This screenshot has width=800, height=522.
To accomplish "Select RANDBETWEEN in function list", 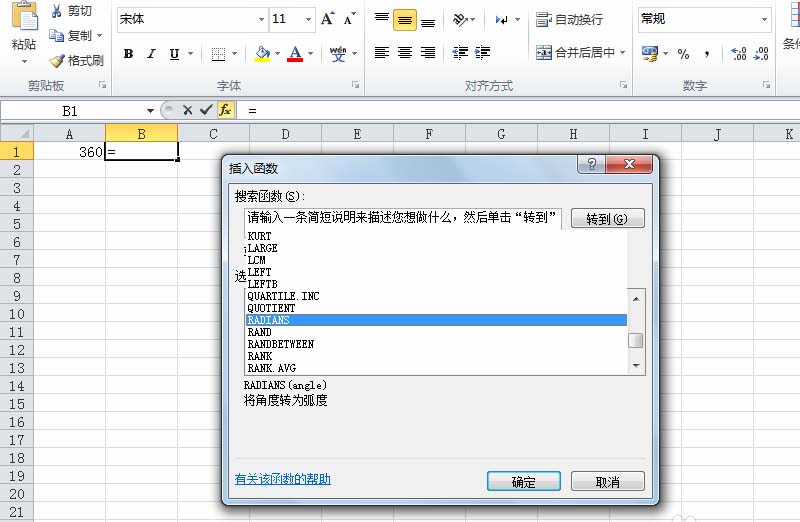I will click(x=436, y=344).
